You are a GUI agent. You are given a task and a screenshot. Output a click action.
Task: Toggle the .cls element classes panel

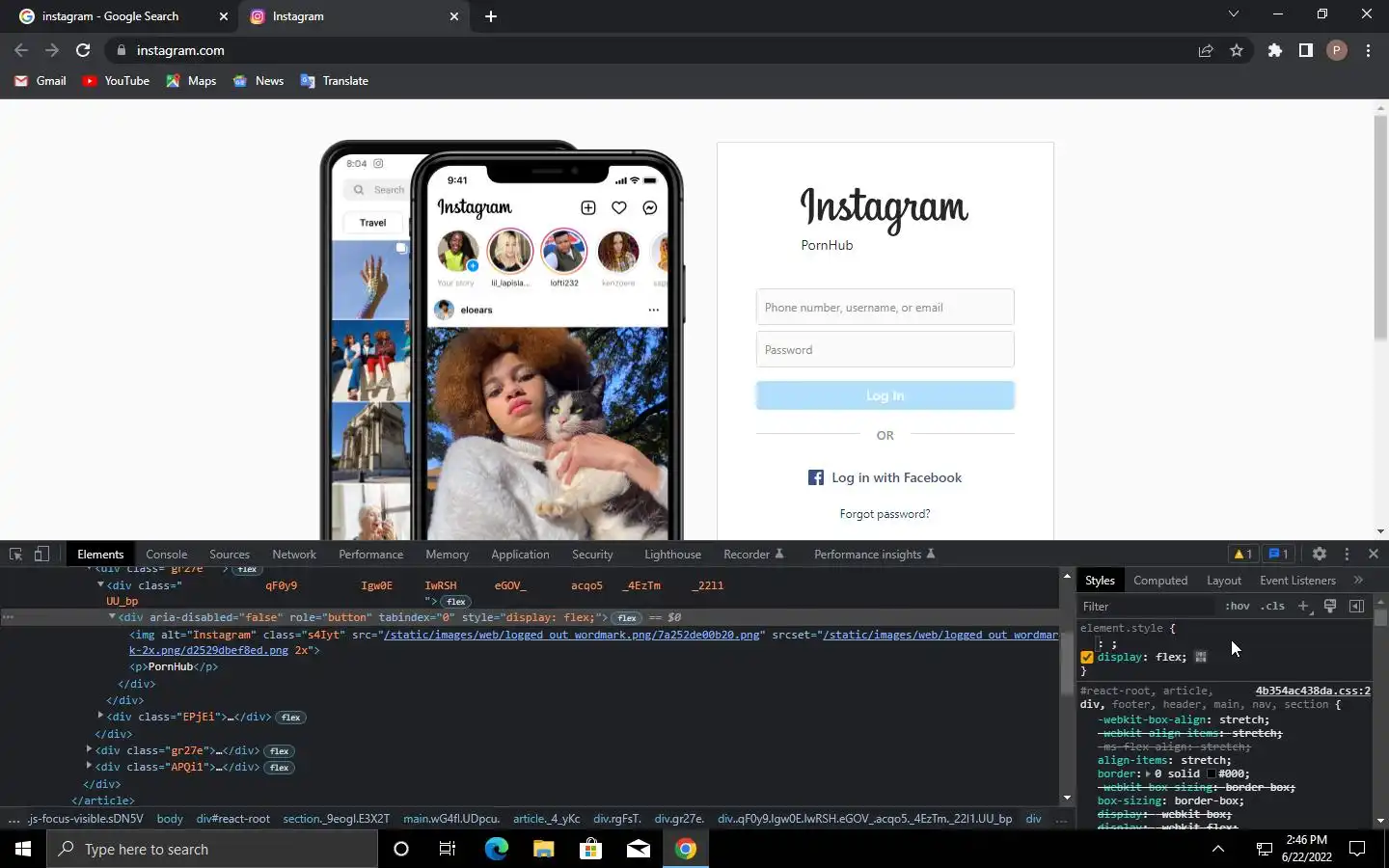[x=1272, y=606]
